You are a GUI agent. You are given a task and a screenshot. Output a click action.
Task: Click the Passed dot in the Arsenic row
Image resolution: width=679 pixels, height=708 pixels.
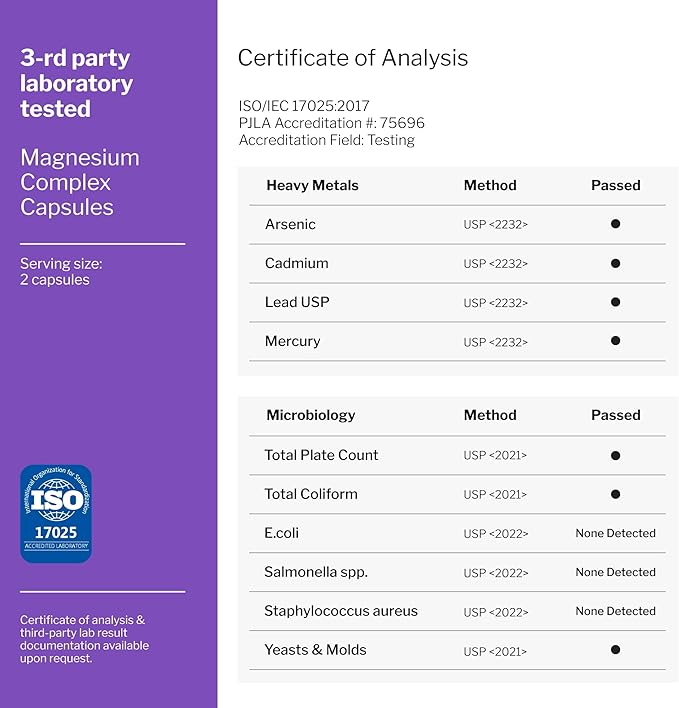pyautogui.click(x=615, y=224)
